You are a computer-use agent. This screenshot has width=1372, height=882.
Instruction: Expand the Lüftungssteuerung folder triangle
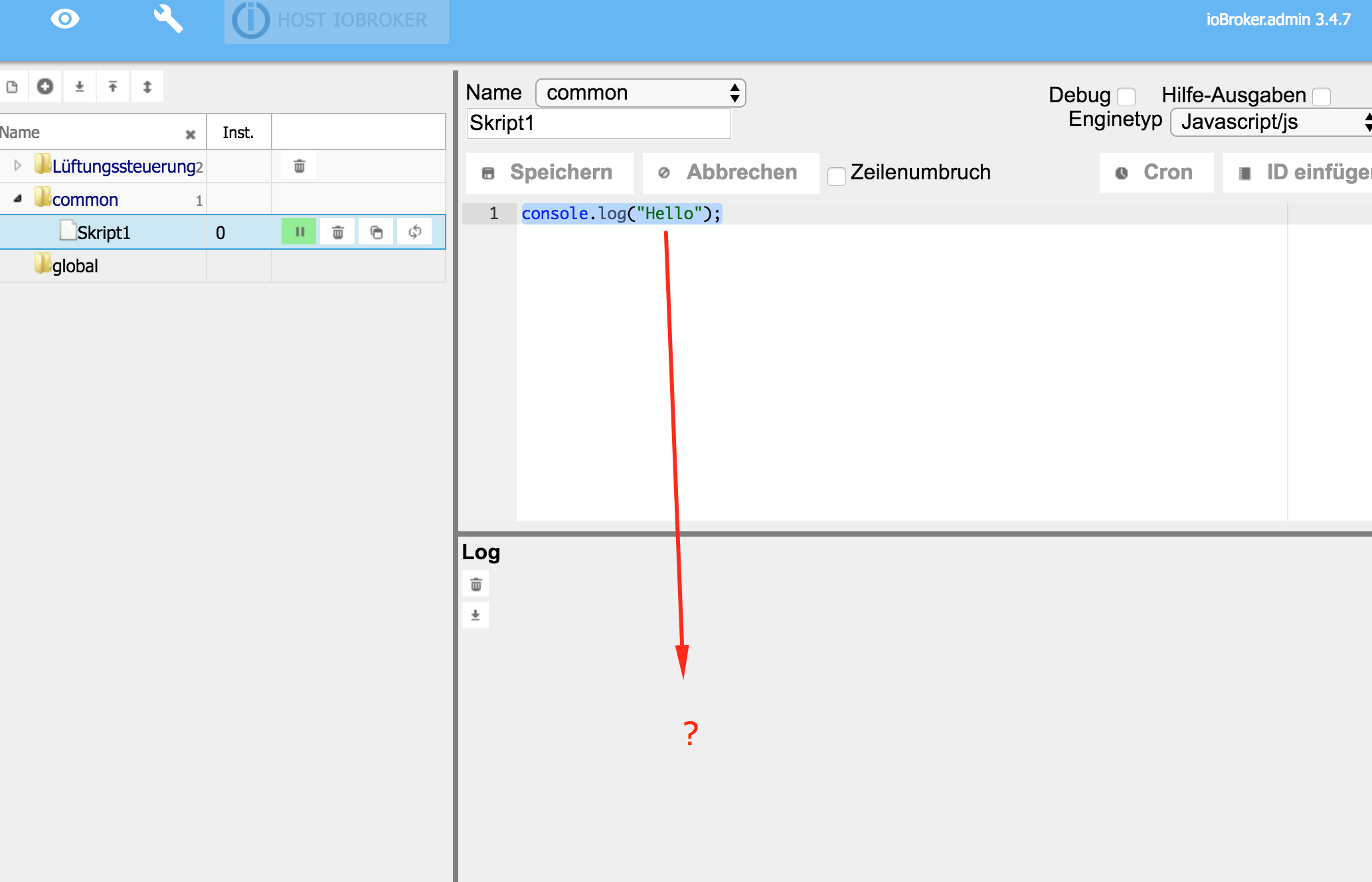click(18, 165)
